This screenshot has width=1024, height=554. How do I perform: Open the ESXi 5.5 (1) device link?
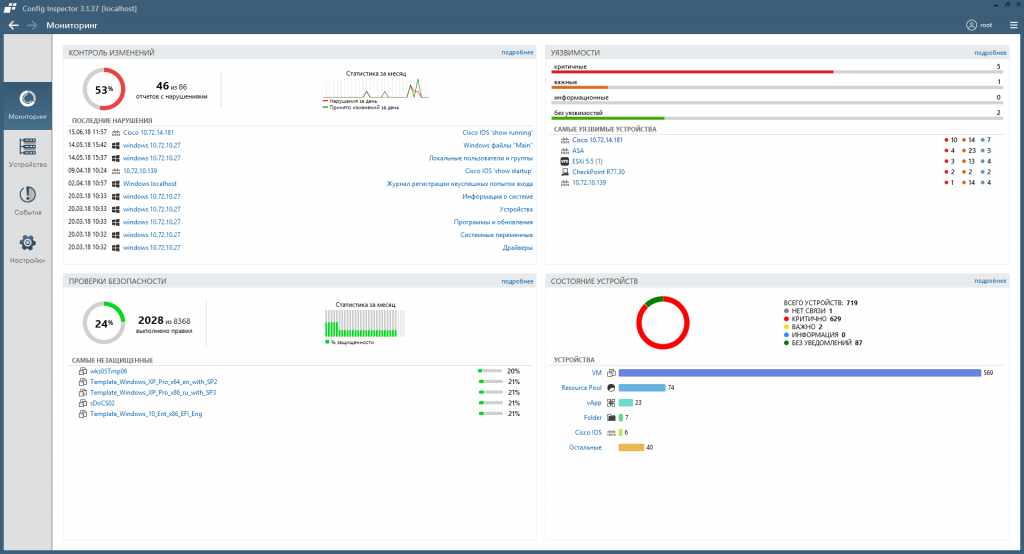pos(587,161)
